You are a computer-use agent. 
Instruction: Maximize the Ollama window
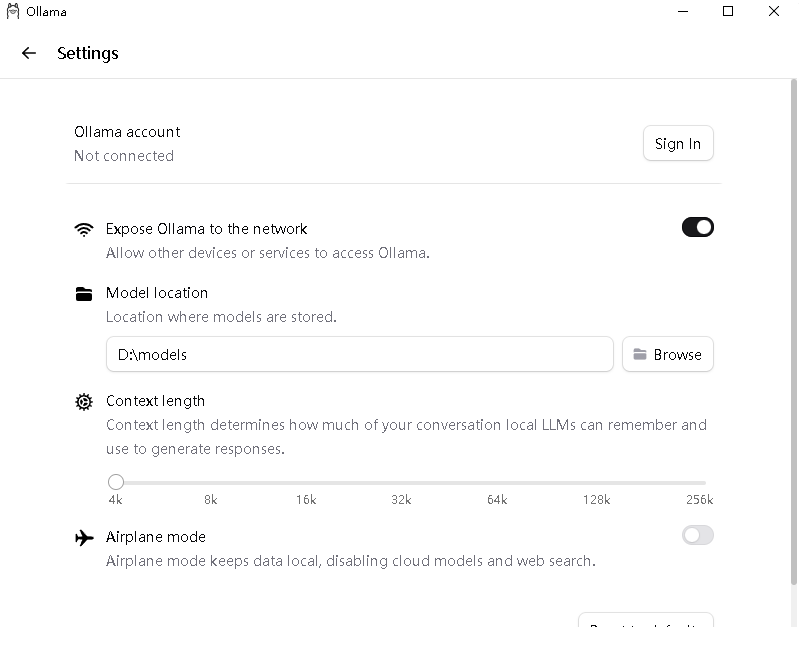click(728, 12)
